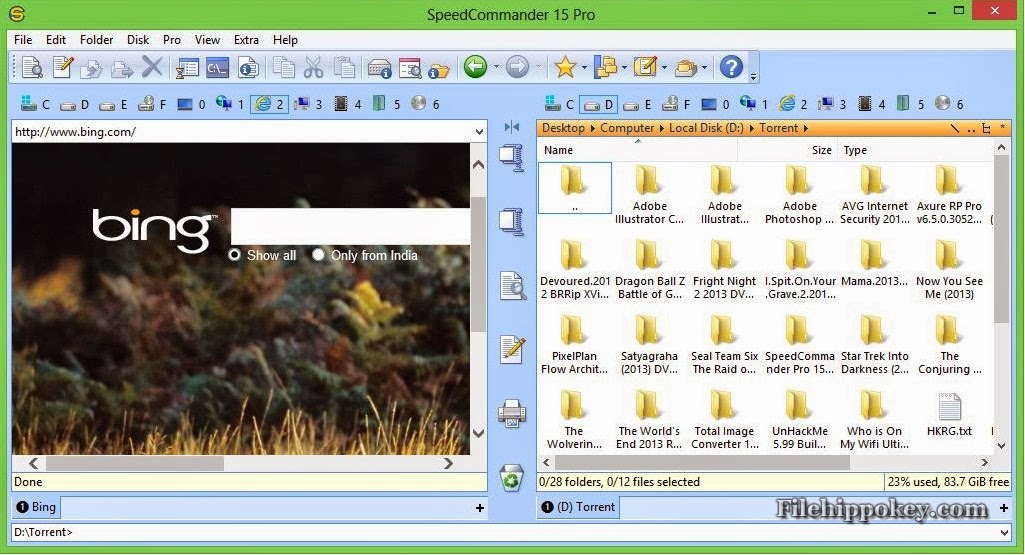This screenshot has width=1025, height=555.
Task: Click the swap panels icon above middle toolbar
Action: pyautogui.click(x=512, y=127)
